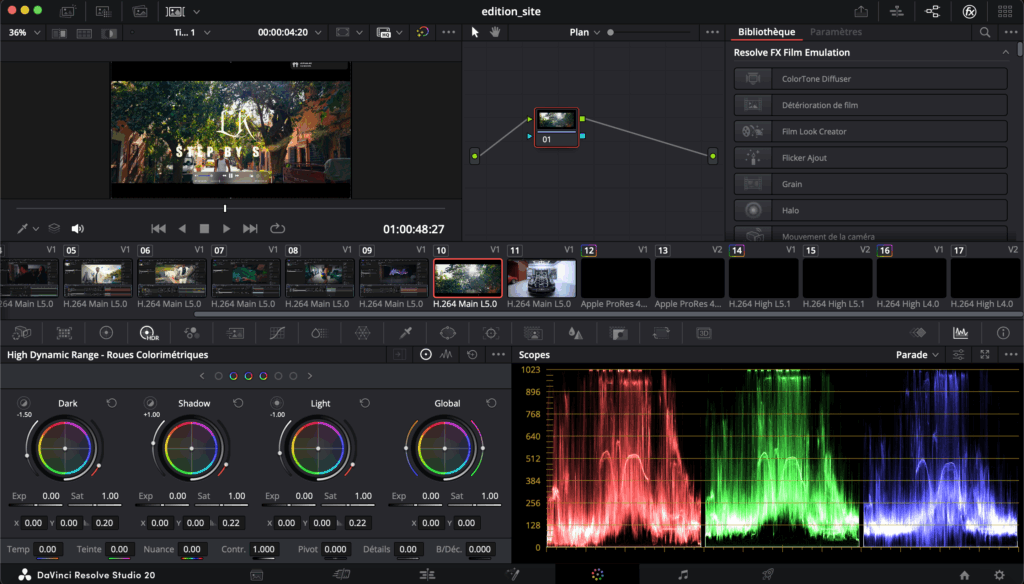Open the Information palette icon
The height and width of the screenshot is (584, 1024).
1003,332
